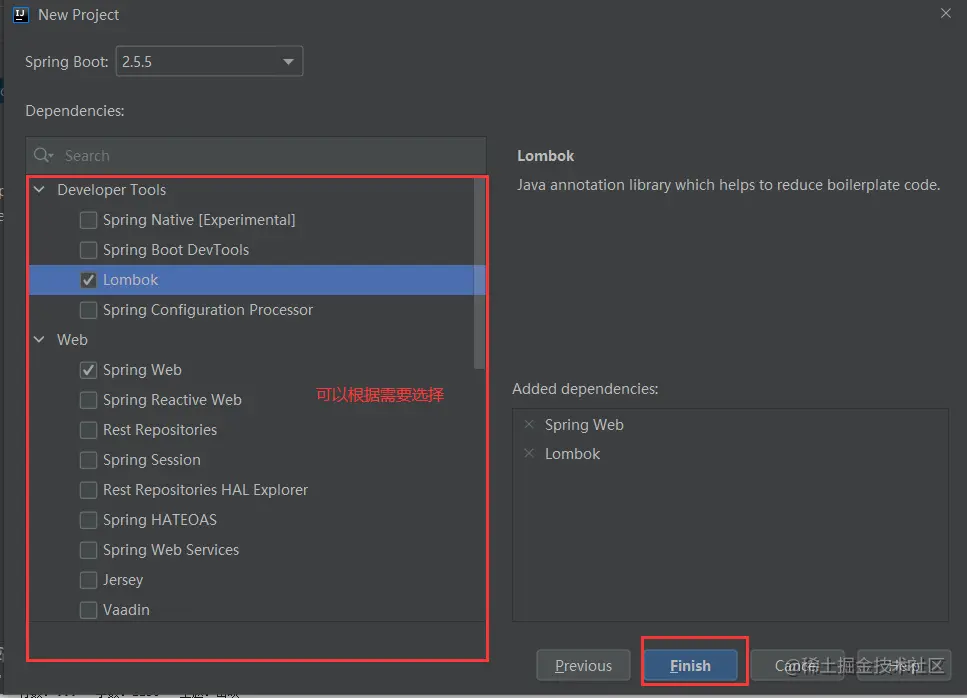Select the Web category label

point(72,340)
